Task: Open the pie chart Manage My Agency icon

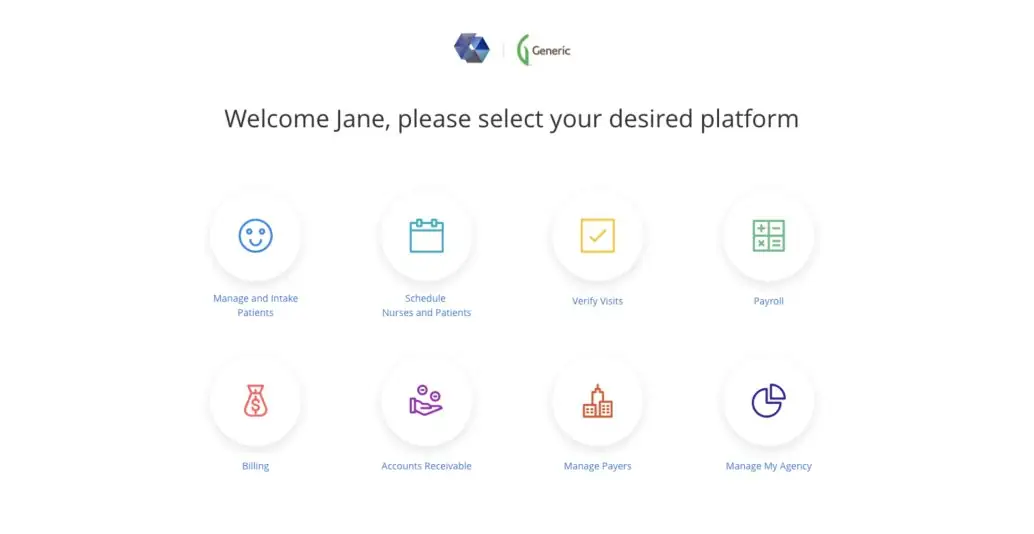Action: [768, 401]
